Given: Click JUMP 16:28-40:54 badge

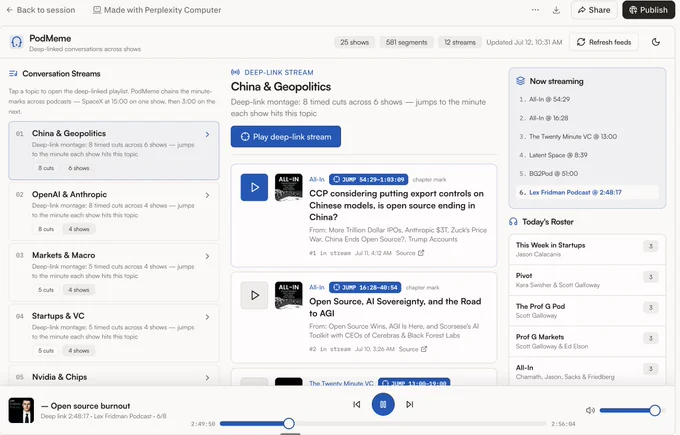Looking at the screenshot, I should pyautogui.click(x=365, y=287).
